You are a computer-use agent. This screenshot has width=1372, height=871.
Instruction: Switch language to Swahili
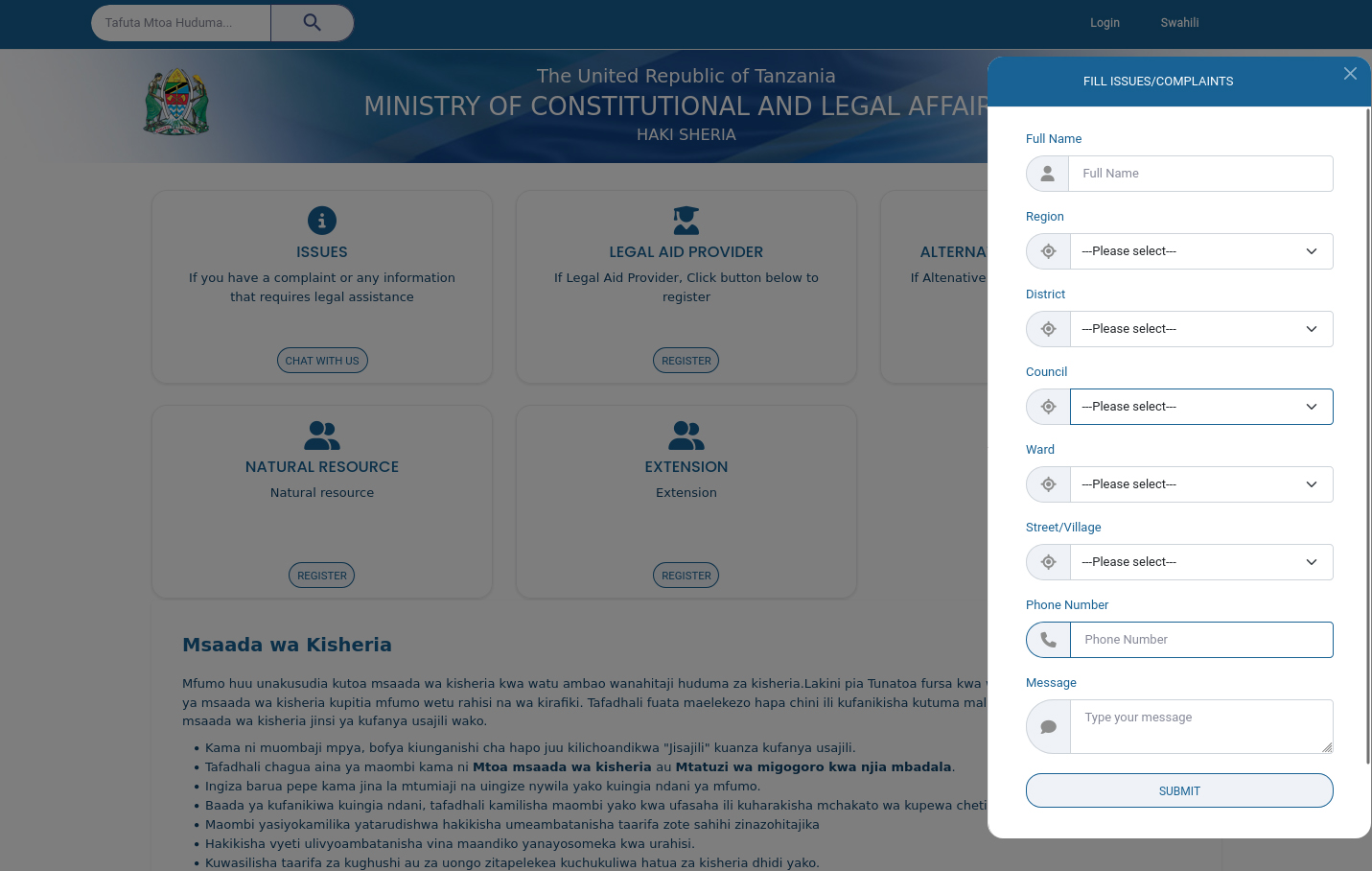point(1179,23)
